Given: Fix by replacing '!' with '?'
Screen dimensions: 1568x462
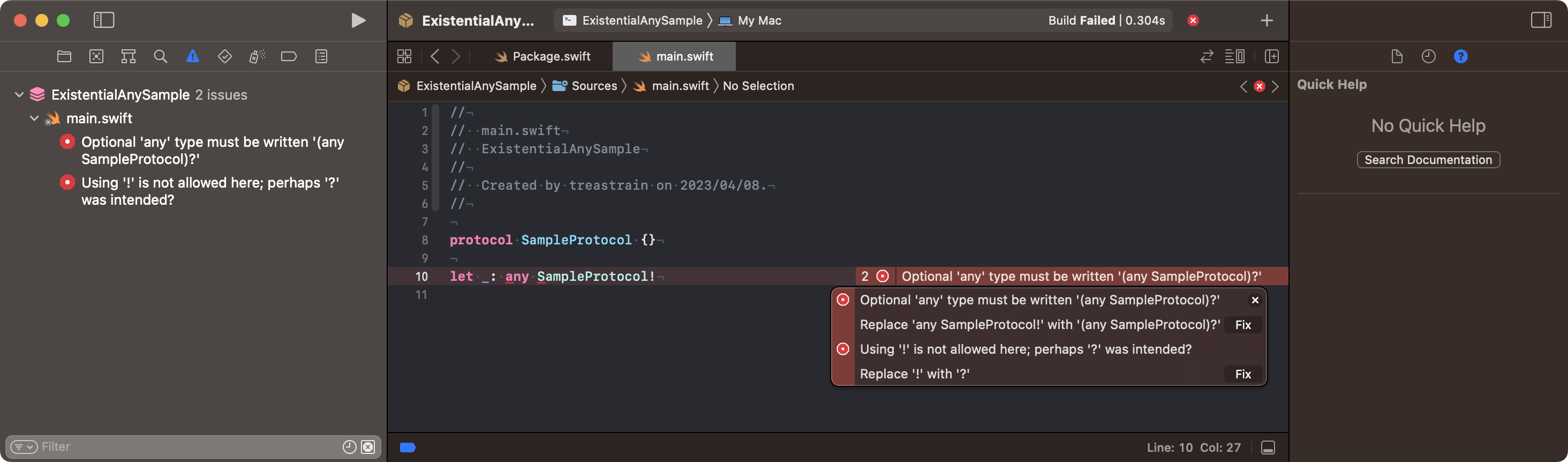Looking at the screenshot, I should tap(1243, 374).
